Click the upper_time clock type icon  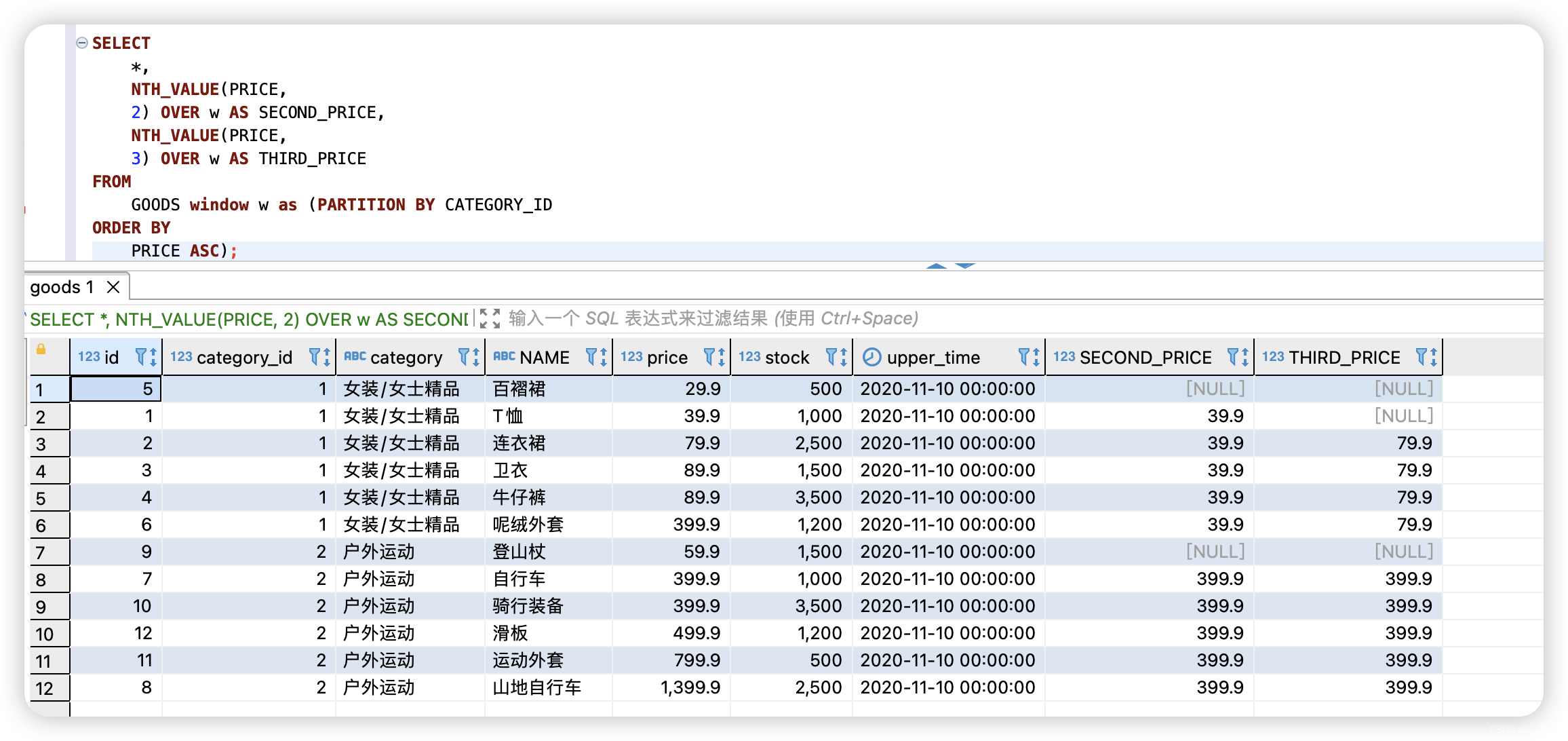click(x=871, y=357)
